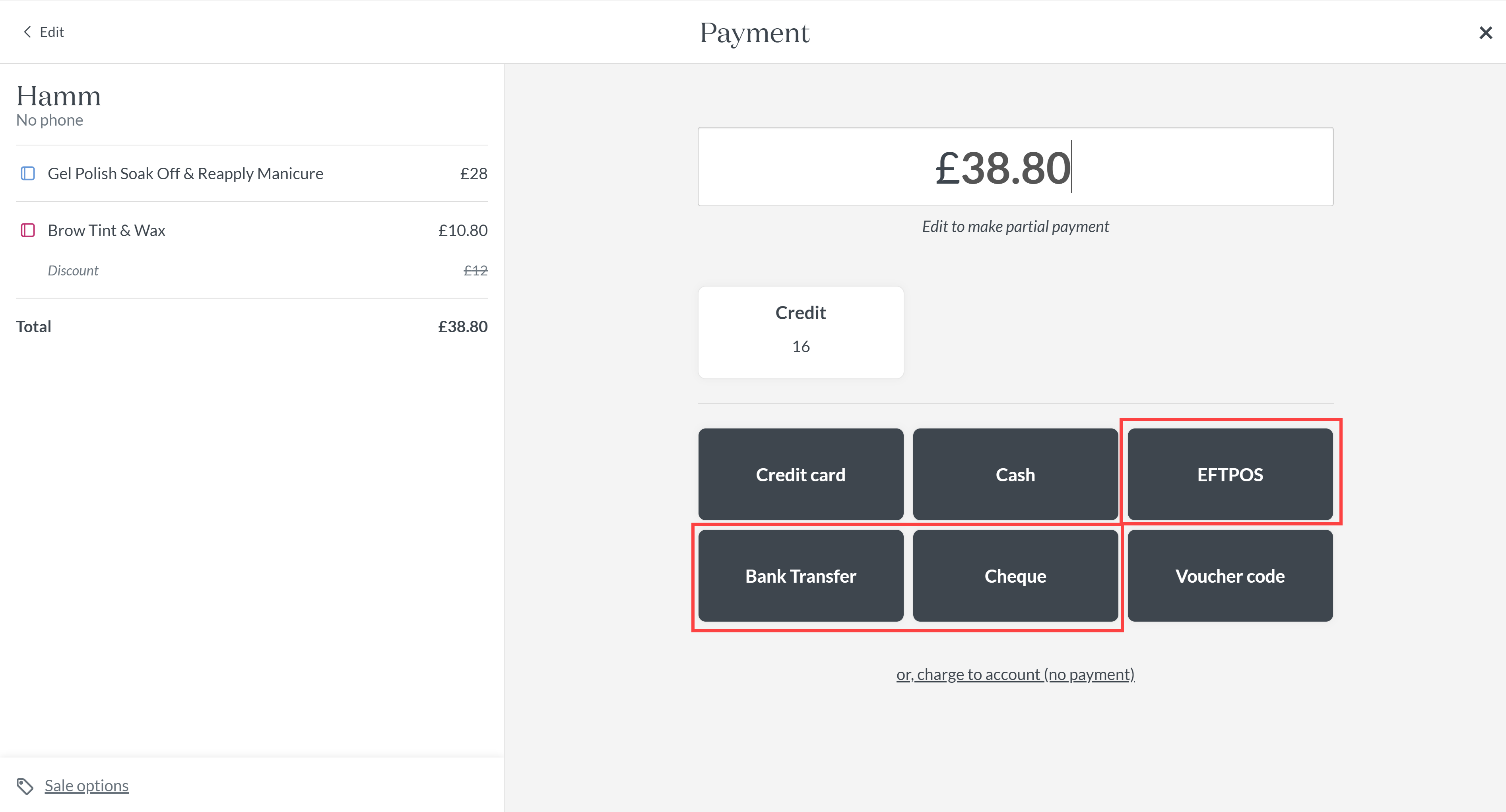Viewport: 1506px width, 812px height.
Task: Choose Cash as the payment method
Action: (x=1015, y=474)
